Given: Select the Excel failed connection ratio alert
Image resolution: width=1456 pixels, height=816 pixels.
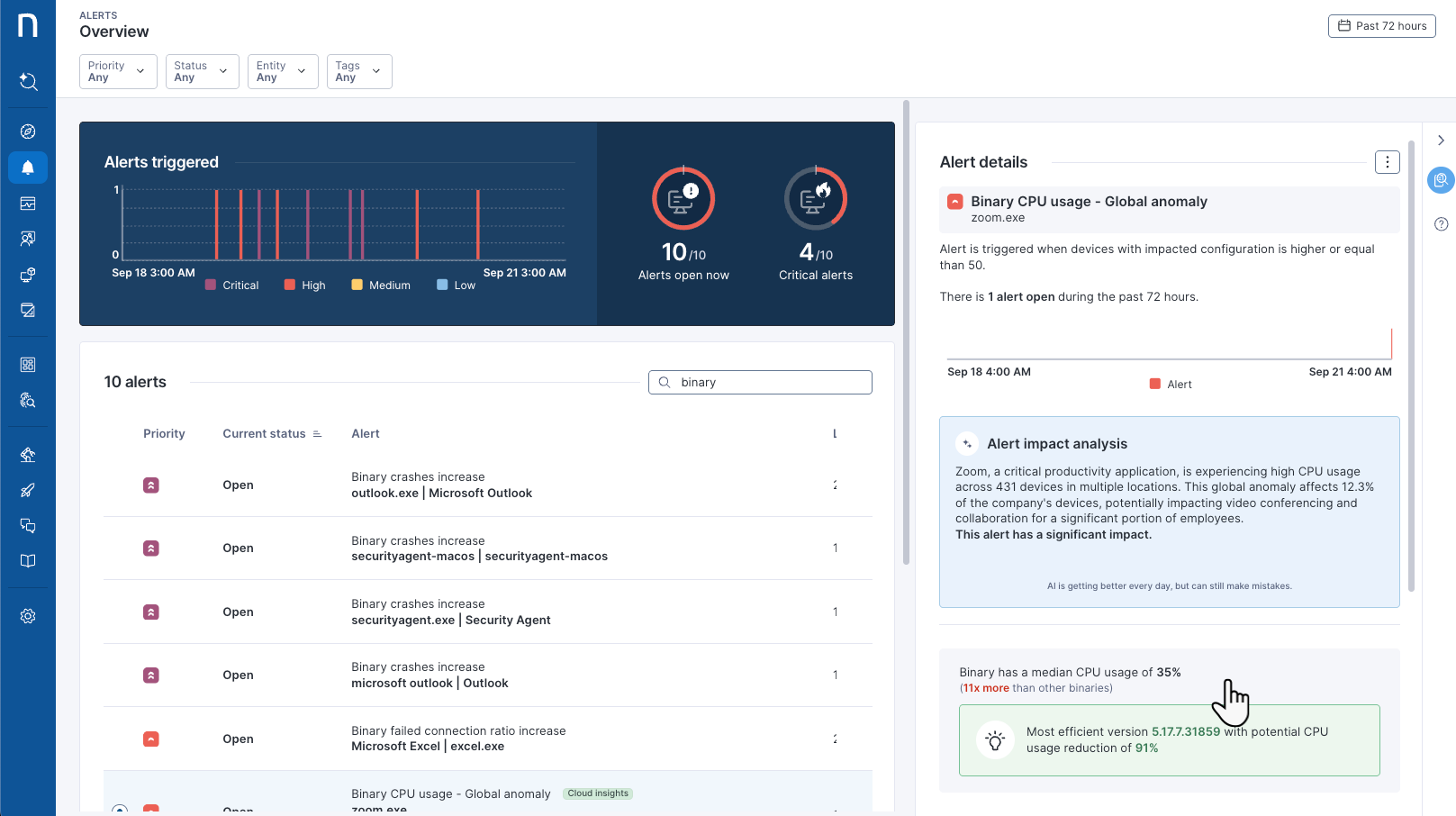Looking at the screenshot, I should point(458,739).
